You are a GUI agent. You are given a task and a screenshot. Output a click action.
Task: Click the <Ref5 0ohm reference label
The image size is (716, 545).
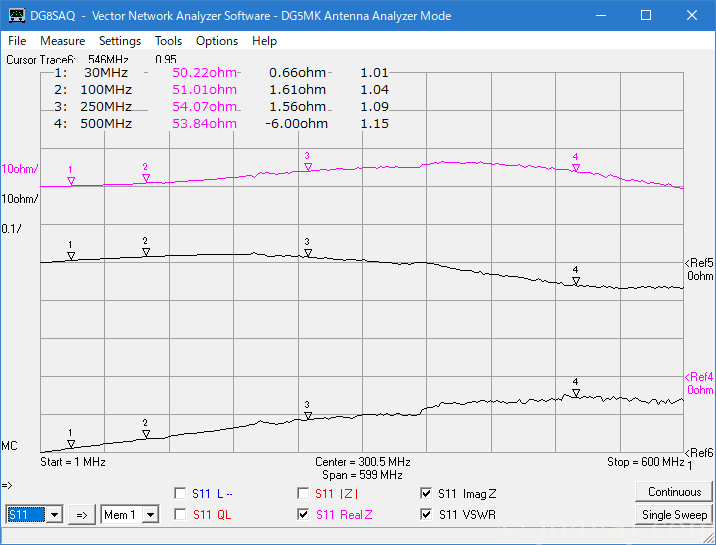coord(699,269)
